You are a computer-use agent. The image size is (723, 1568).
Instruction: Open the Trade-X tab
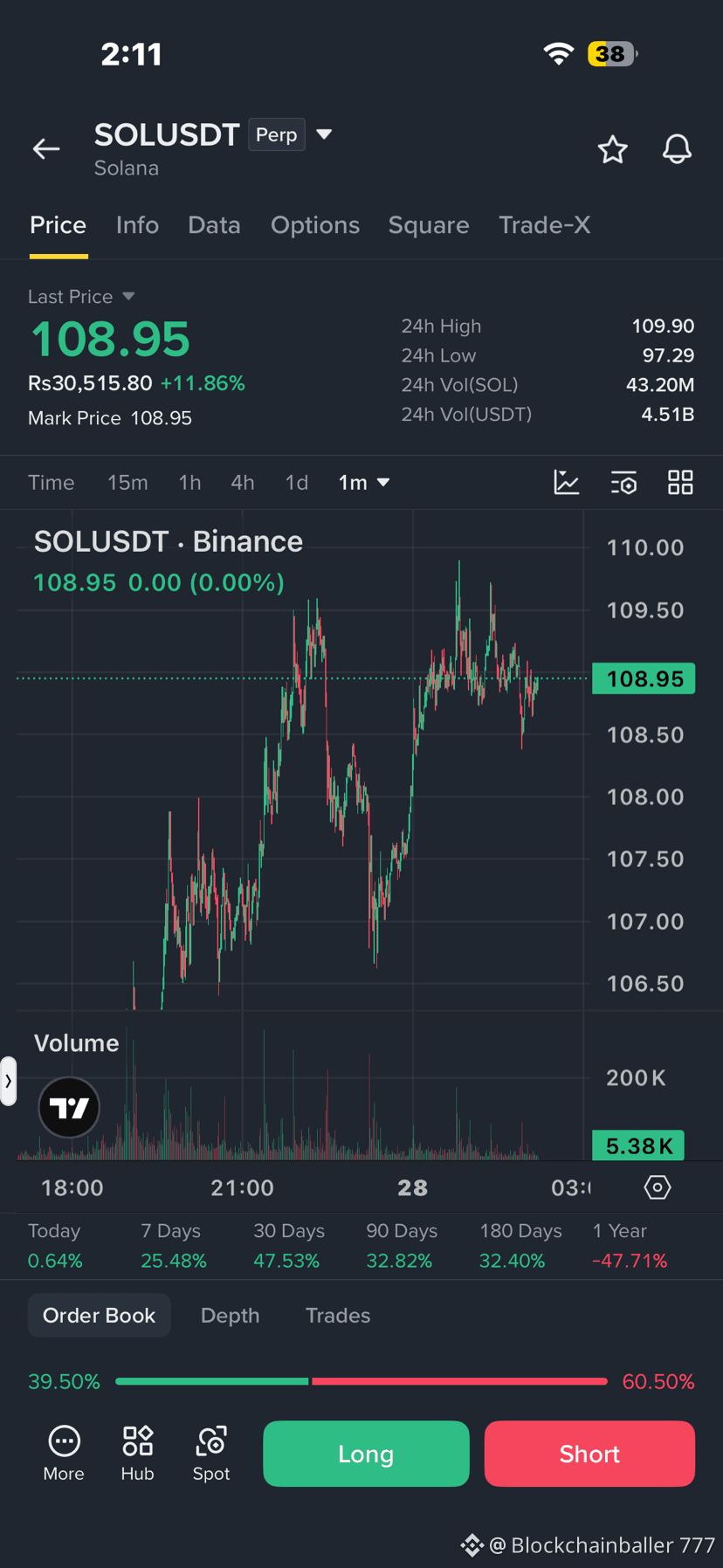(545, 225)
